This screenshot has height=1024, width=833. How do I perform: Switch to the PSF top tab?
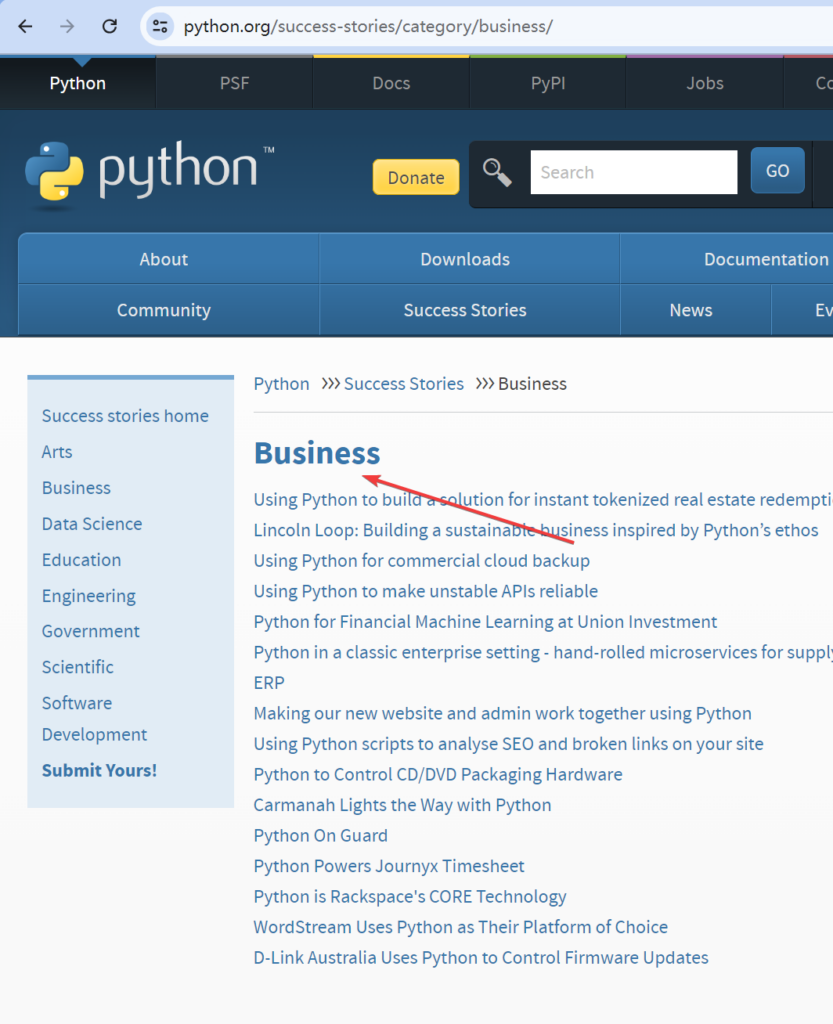click(235, 83)
